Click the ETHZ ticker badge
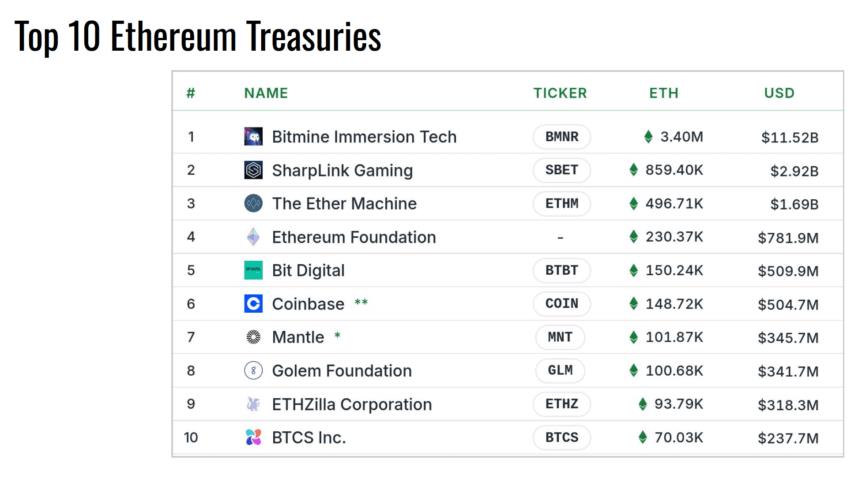The width and height of the screenshot is (862, 478). coord(561,404)
